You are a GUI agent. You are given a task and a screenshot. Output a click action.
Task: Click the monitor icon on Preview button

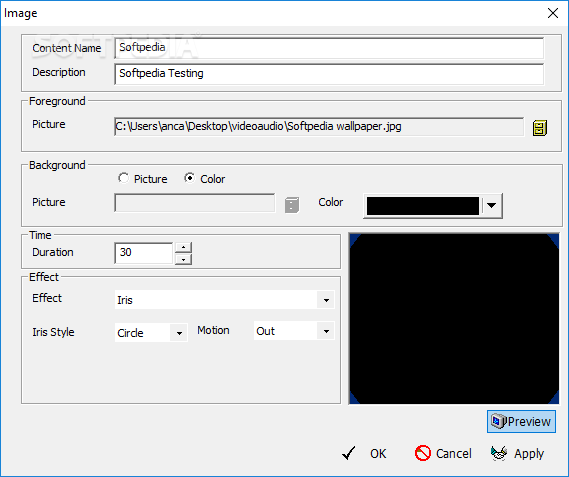(x=498, y=421)
